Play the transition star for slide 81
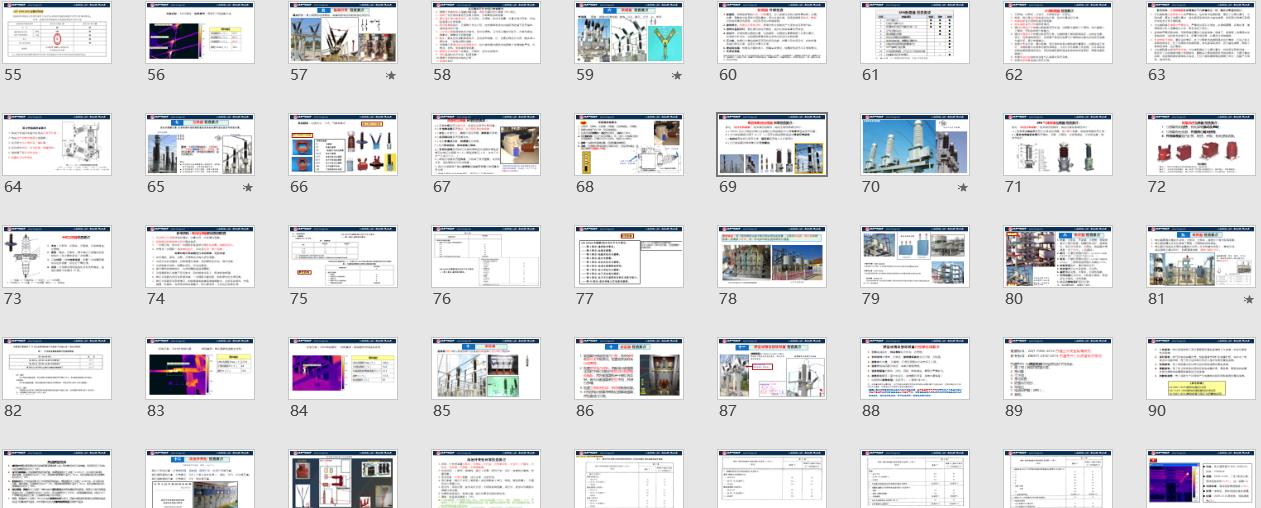Viewport: 1261px width, 508px height. click(x=1249, y=300)
